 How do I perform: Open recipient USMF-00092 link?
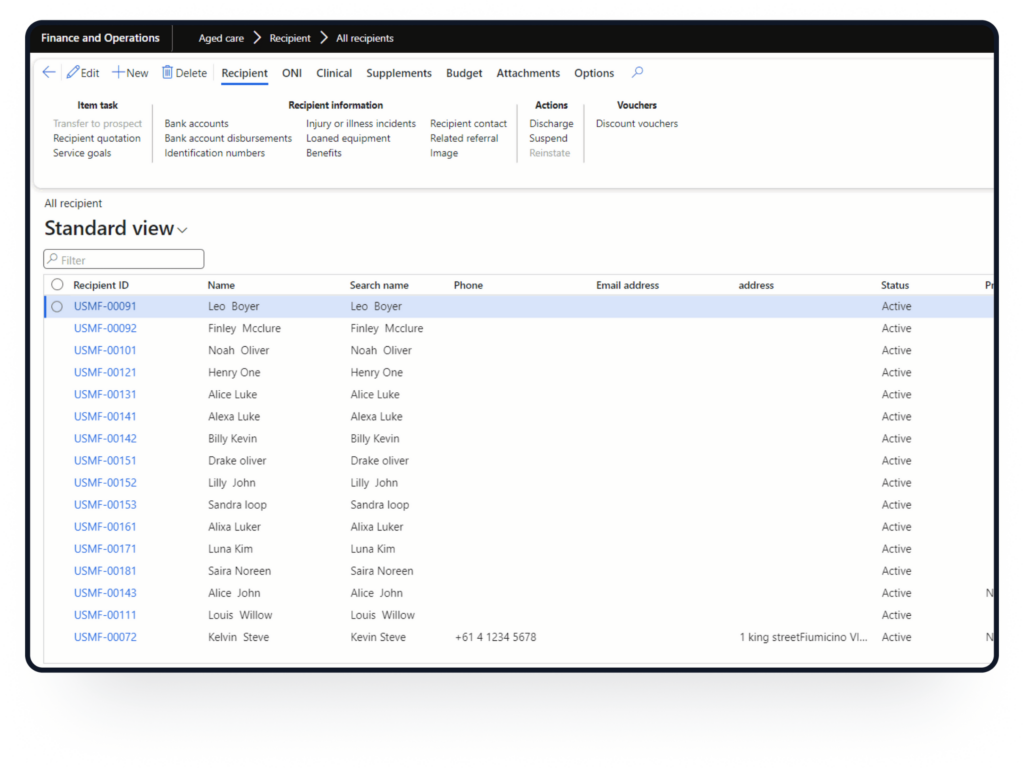click(105, 328)
